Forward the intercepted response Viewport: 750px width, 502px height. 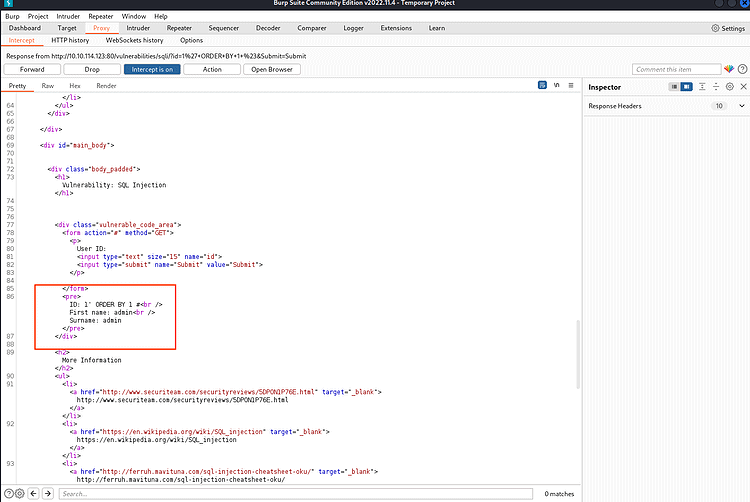pos(32,69)
